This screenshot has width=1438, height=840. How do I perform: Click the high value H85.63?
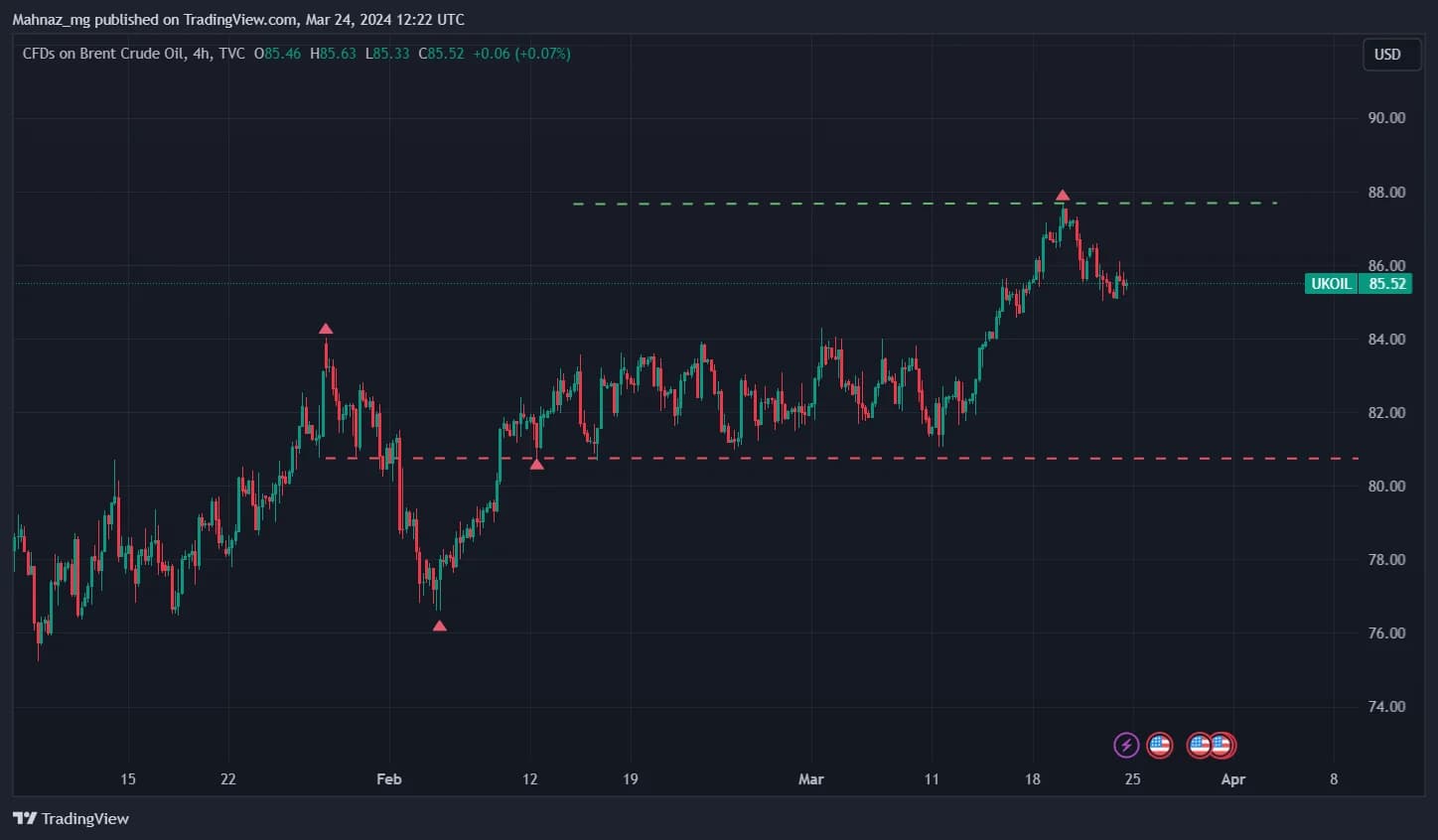pyautogui.click(x=333, y=54)
